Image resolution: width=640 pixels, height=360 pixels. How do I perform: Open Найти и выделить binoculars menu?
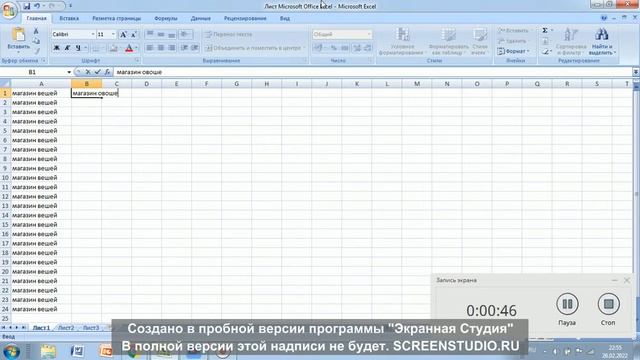pyautogui.click(x=602, y=41)
